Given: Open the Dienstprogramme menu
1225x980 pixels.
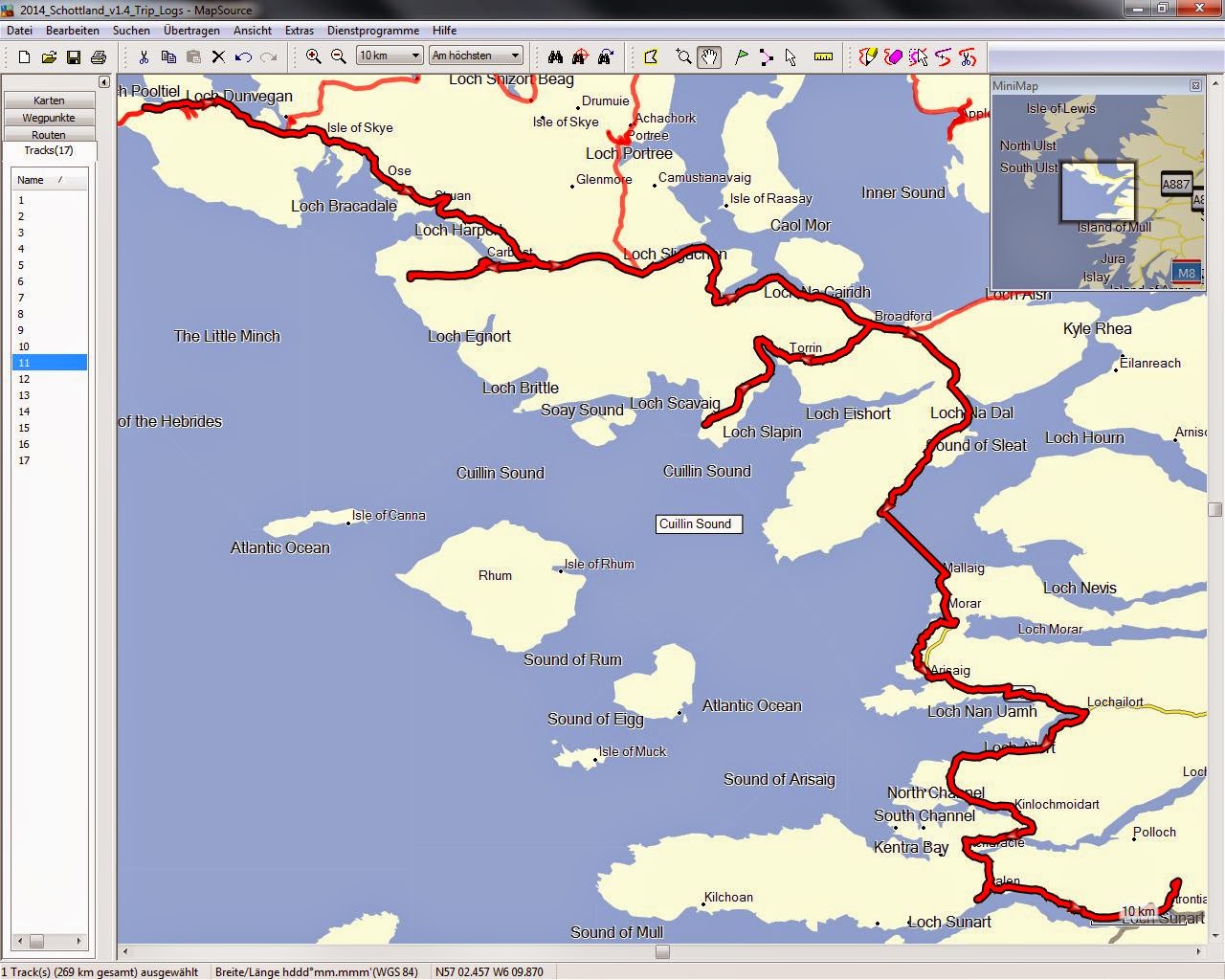Looking at the screenshot, I should (373, 31).
